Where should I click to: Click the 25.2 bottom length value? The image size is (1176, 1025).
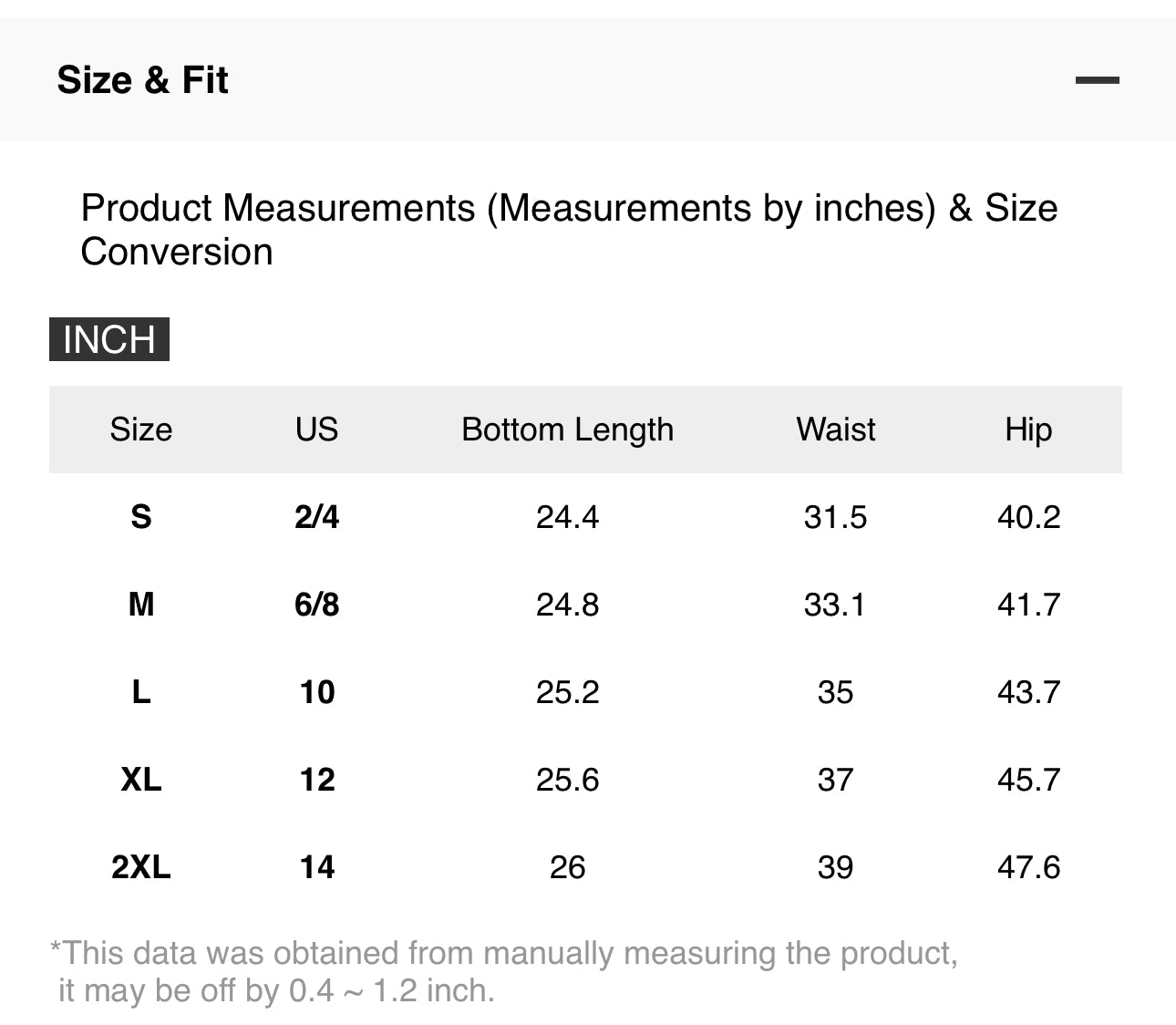pos(567,692)
